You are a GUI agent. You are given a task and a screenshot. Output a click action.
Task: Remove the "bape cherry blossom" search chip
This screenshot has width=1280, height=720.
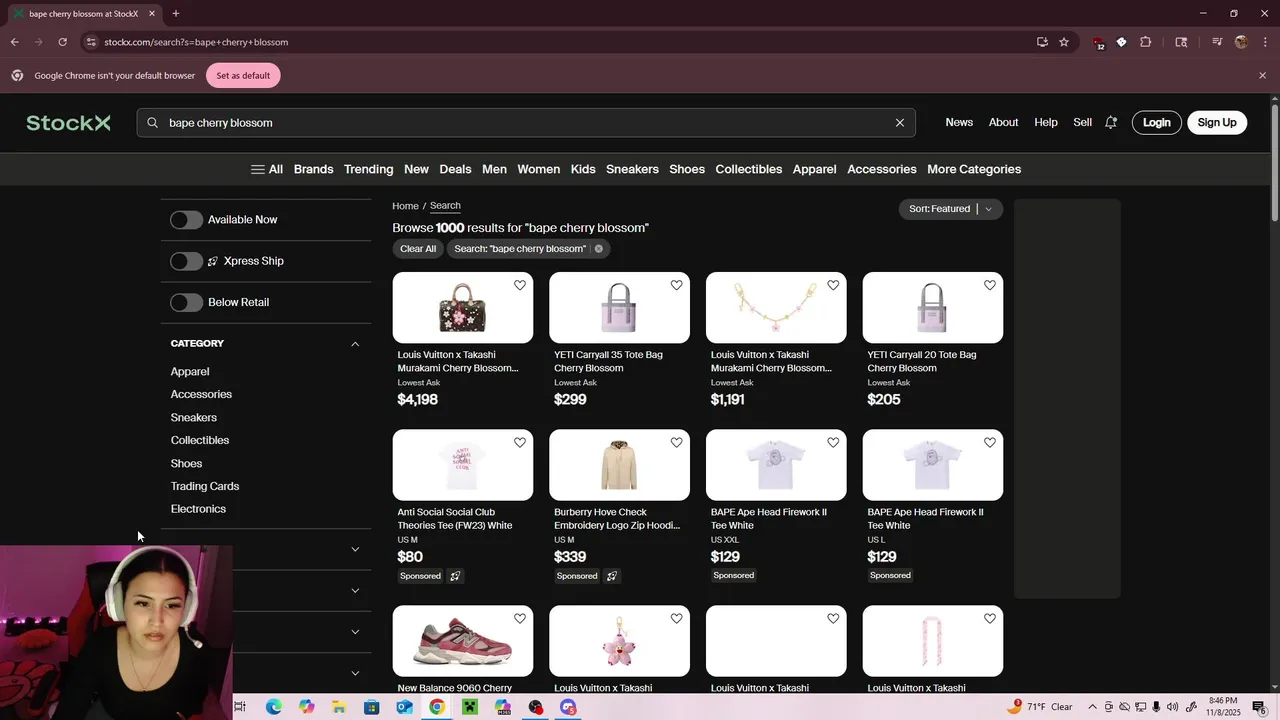pos(599,249)
